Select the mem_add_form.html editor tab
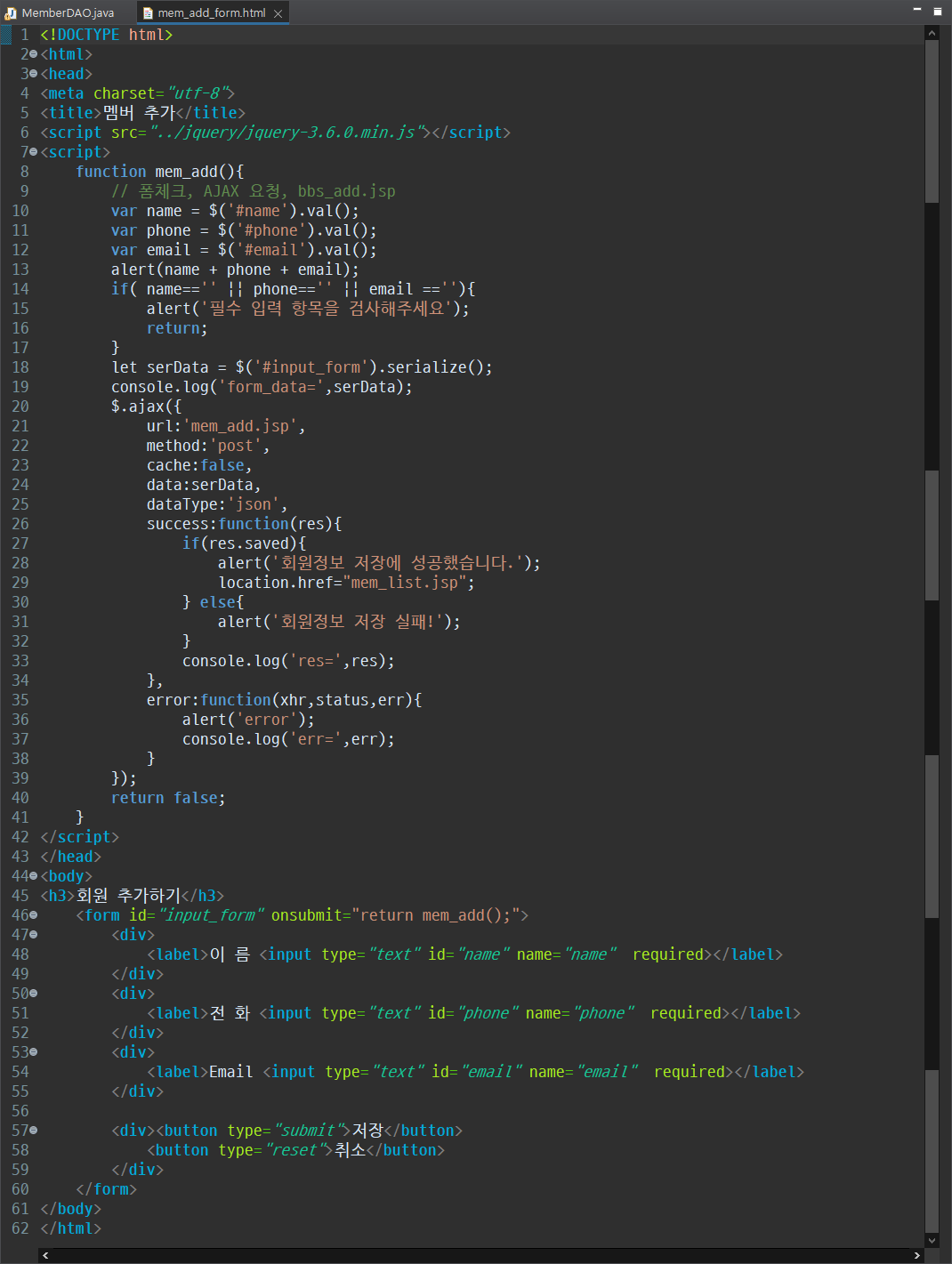Viewport: 952px width, 1264px height. [x=211, y=12]
